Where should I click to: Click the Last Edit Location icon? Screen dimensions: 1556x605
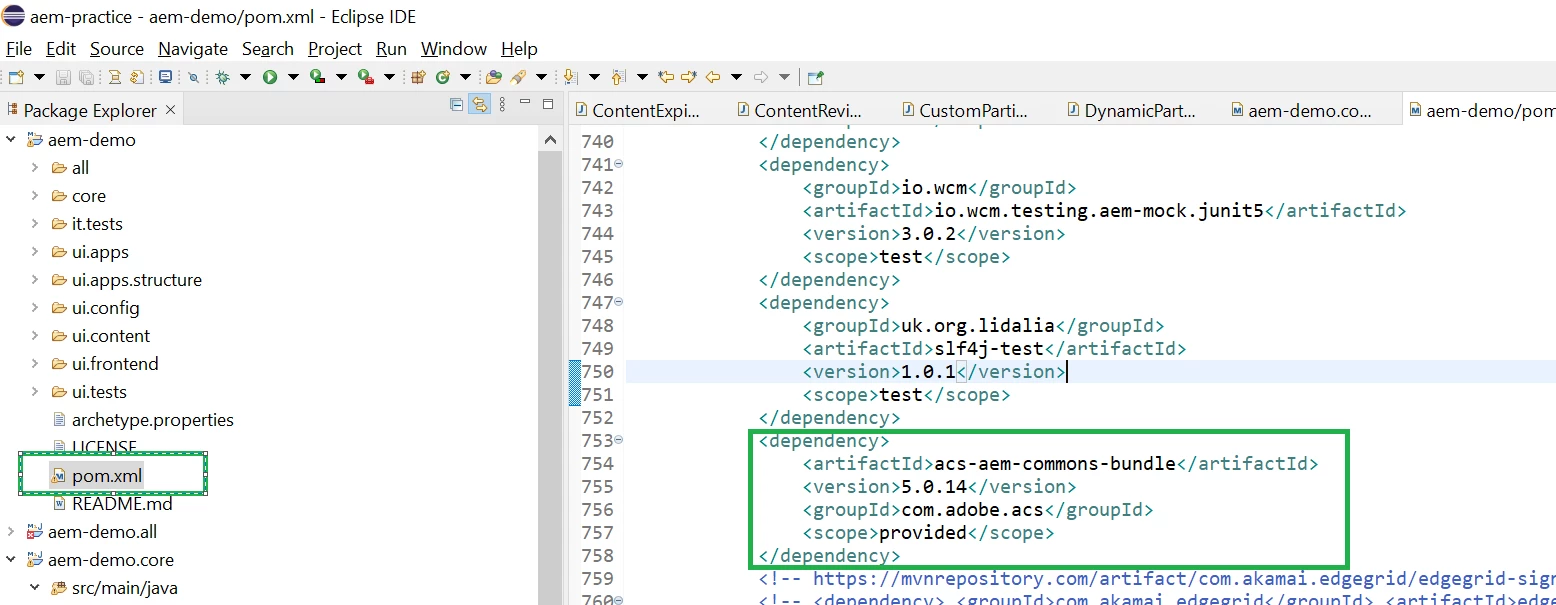(666, 77)
